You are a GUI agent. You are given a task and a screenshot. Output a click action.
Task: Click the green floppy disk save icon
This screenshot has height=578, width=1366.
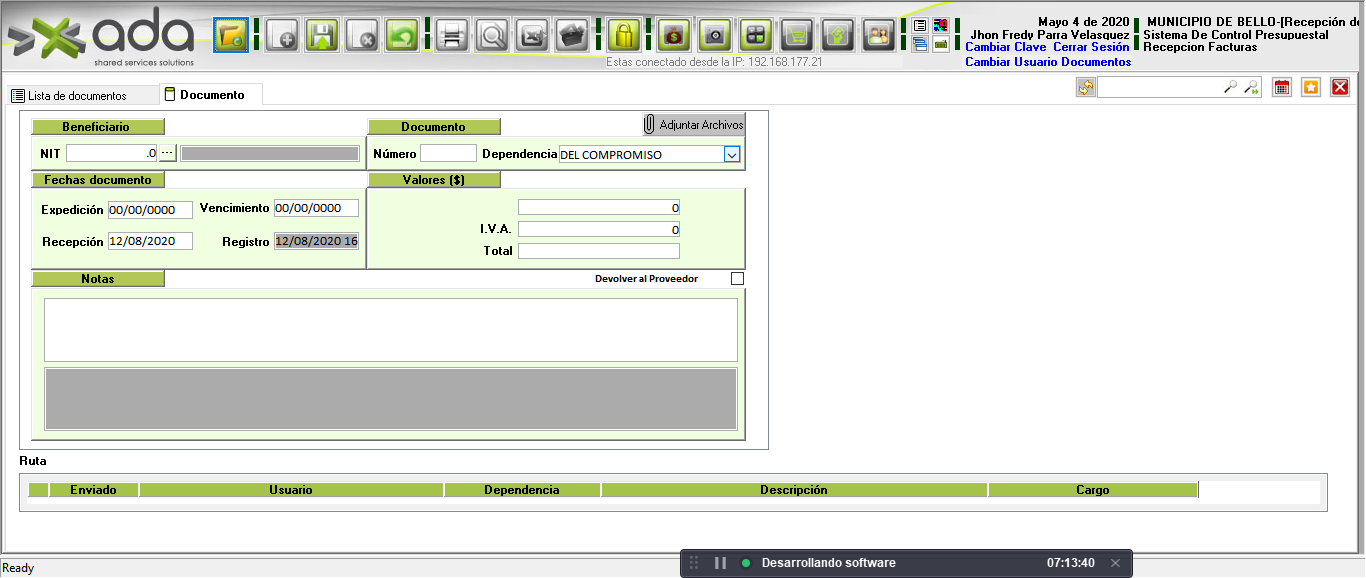322,36
